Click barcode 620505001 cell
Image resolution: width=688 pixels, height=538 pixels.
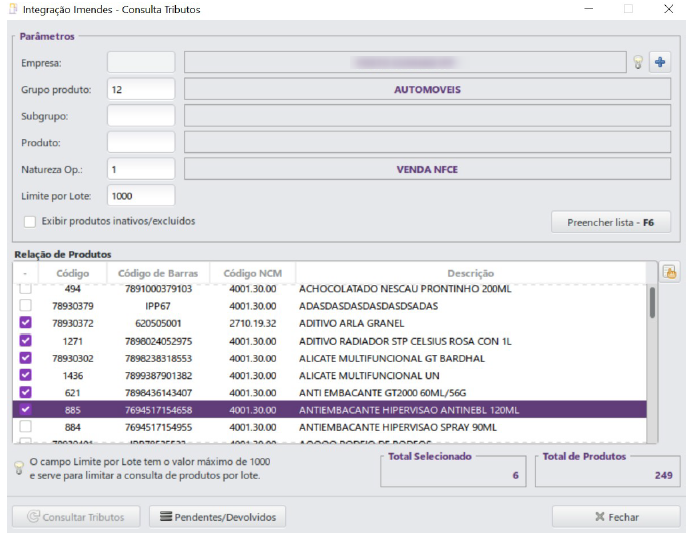coord(158,323)
